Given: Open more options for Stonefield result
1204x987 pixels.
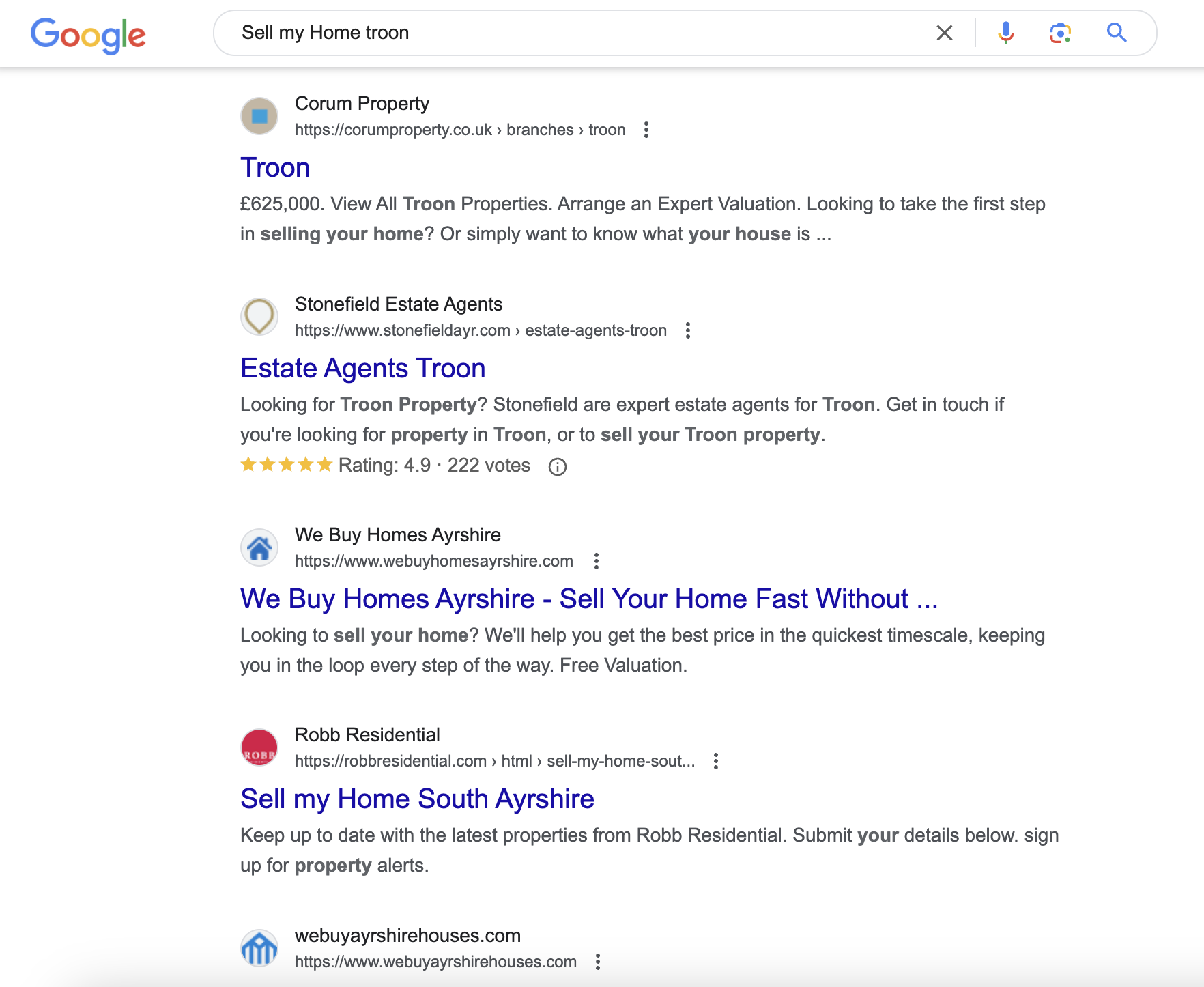Looking at the screenshot, I should tap(688, 330).
